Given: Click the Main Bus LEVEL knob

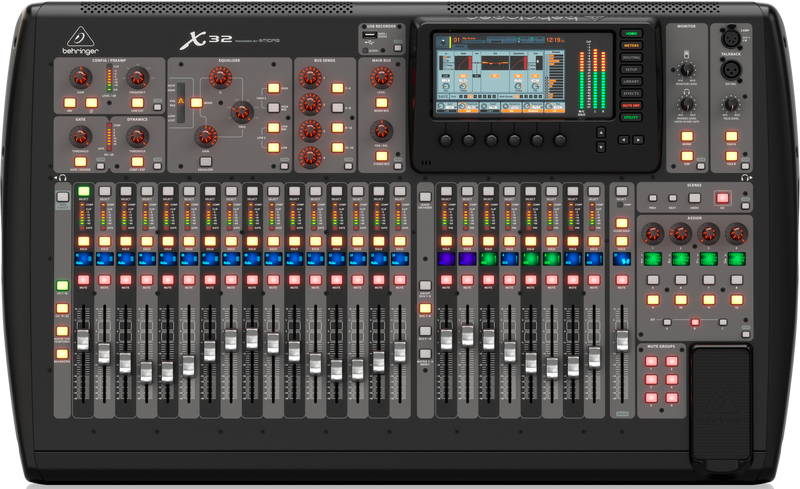Looking at the screenshot, I should pos(381,78).
